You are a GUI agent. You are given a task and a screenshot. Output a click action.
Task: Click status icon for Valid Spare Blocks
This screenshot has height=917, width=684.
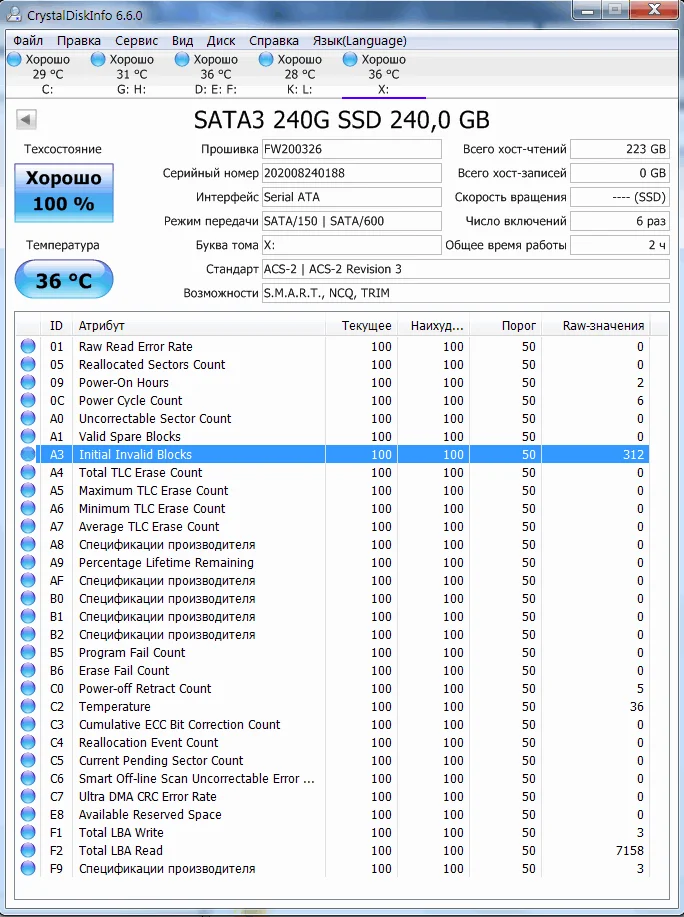[x=28, y=436]
